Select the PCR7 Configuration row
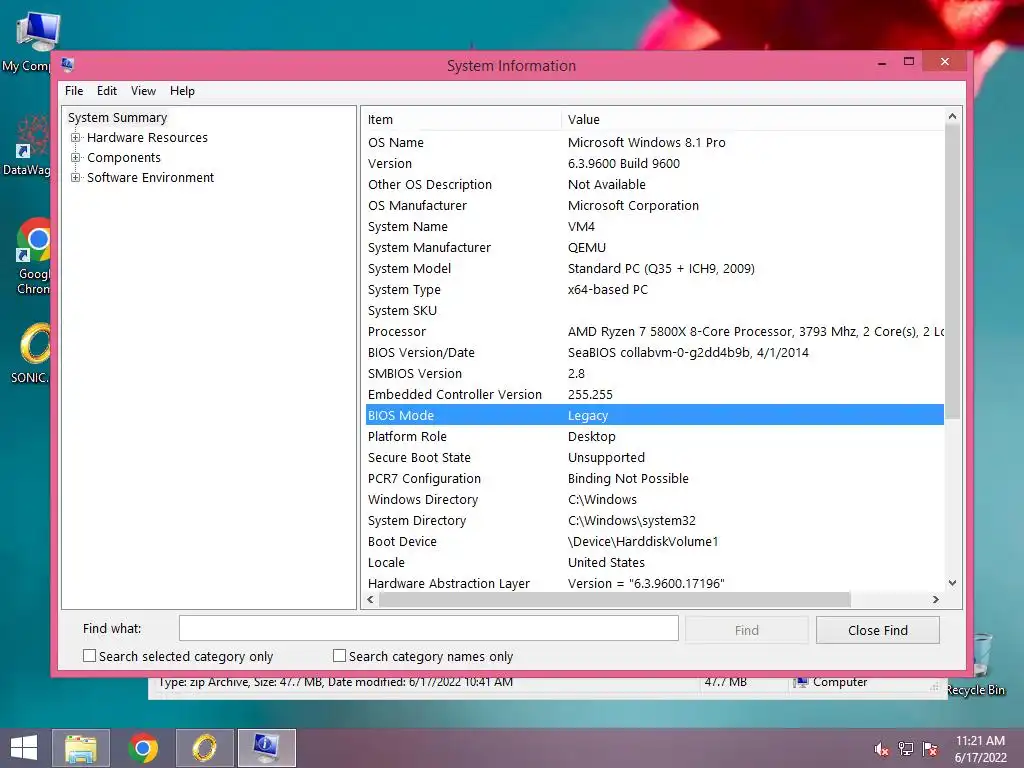This screenshot has height=768, width=1024. [654, 479]
